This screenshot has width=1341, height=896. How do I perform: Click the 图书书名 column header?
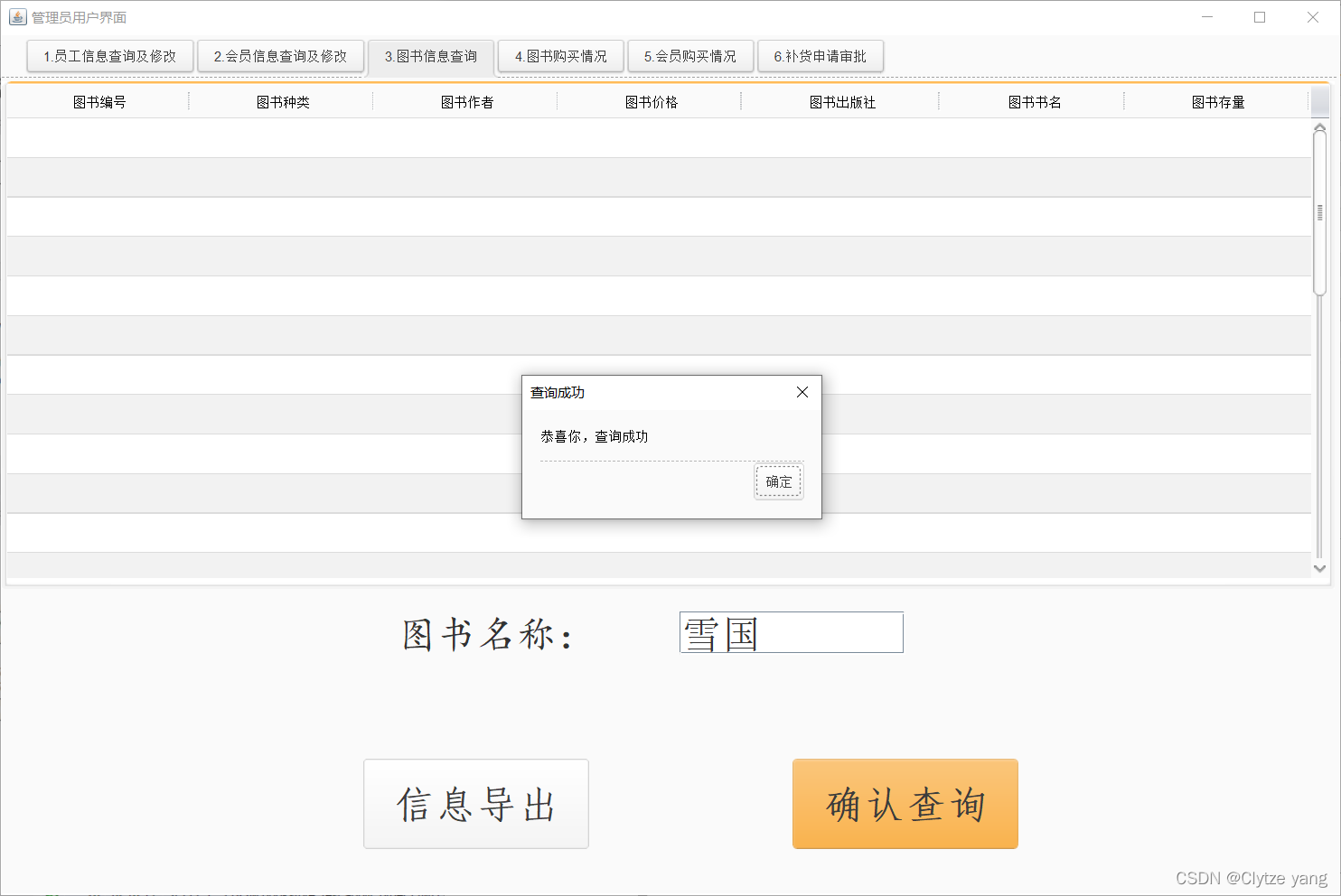pyautogui.click(x=1034, y=102)
